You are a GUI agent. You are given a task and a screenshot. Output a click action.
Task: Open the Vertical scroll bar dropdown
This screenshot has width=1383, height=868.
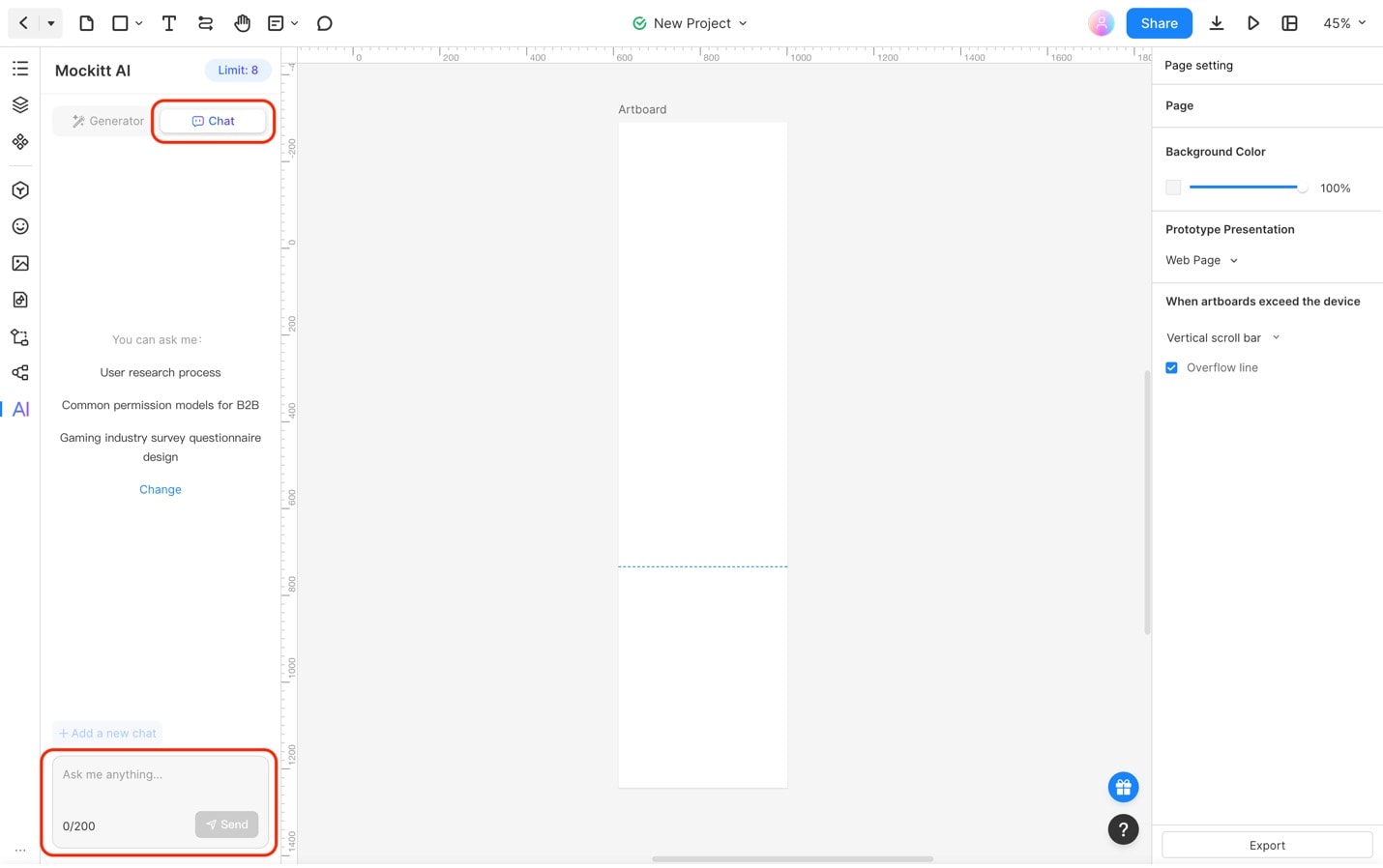pyautogui.click(x=1222, y=337)
